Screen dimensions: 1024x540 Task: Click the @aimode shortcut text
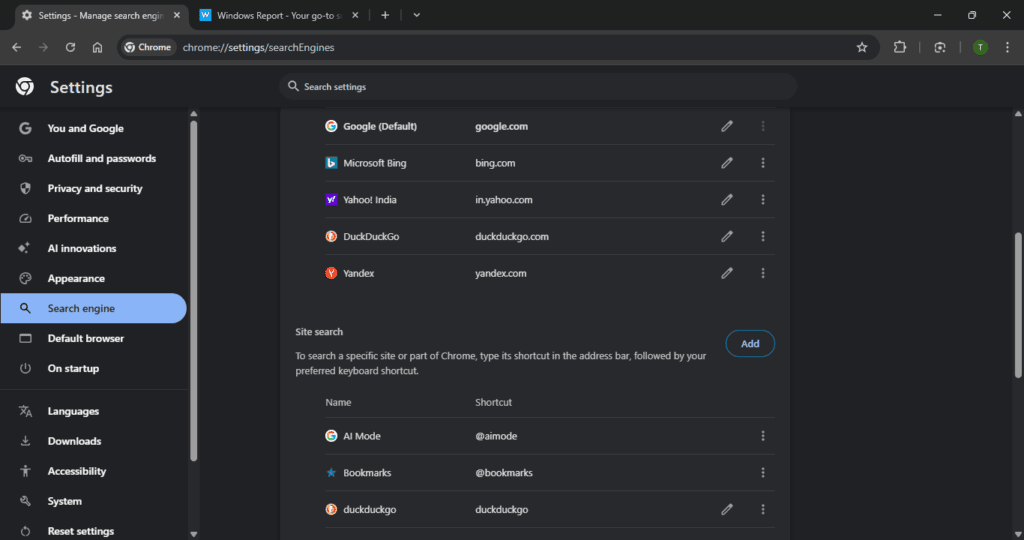tap(496, 436)
